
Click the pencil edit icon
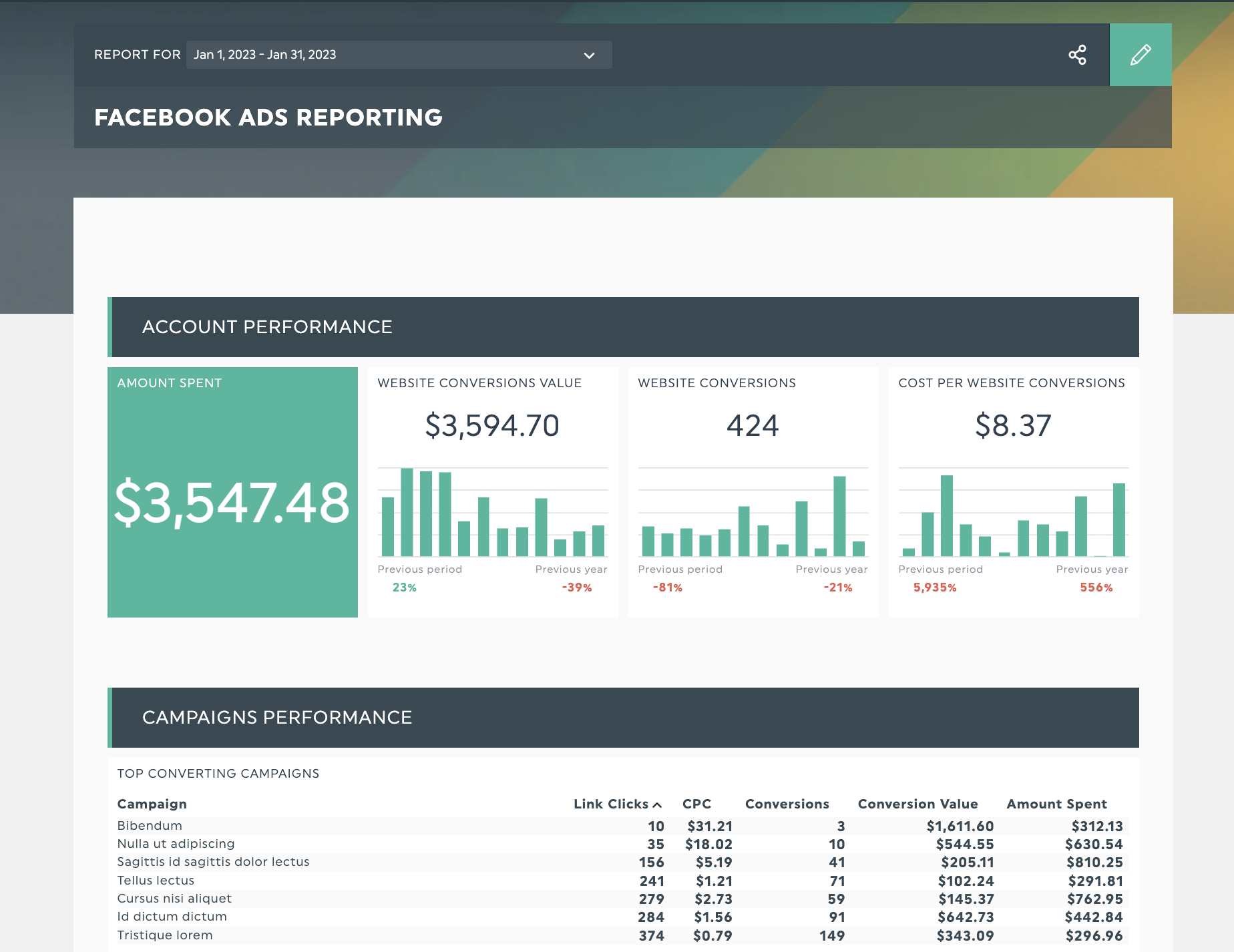point(1140,55)
